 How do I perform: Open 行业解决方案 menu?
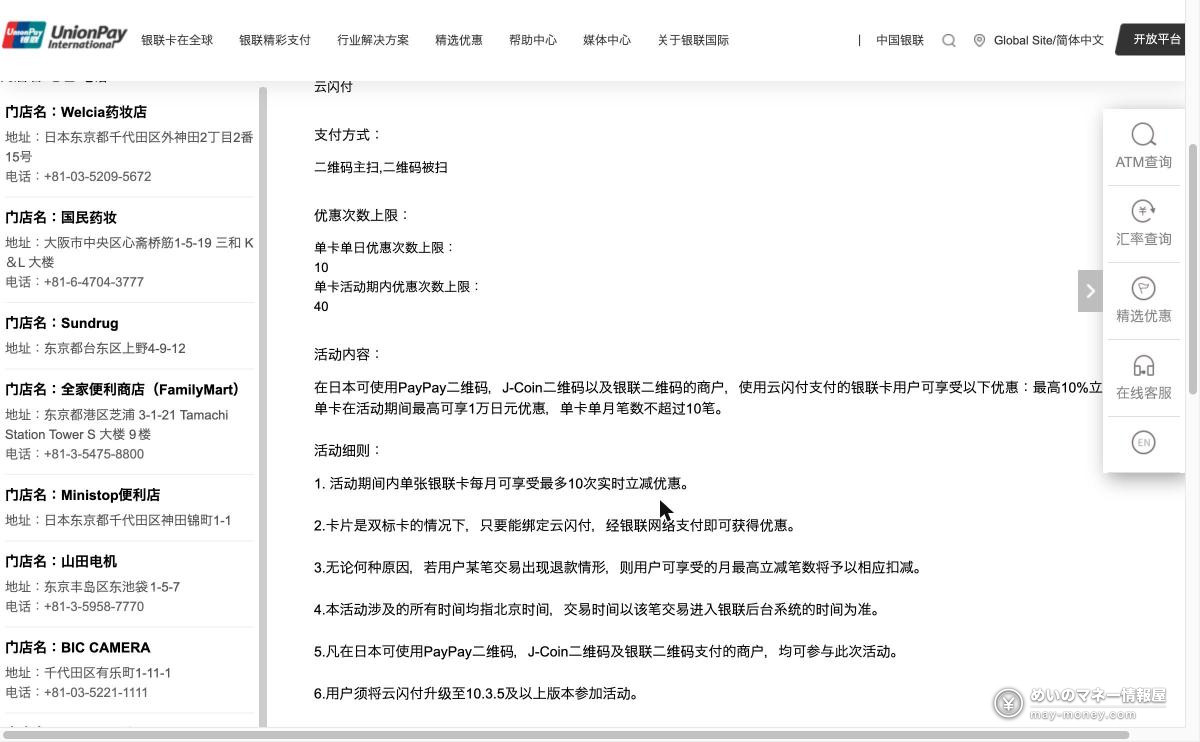pos(373,40)
